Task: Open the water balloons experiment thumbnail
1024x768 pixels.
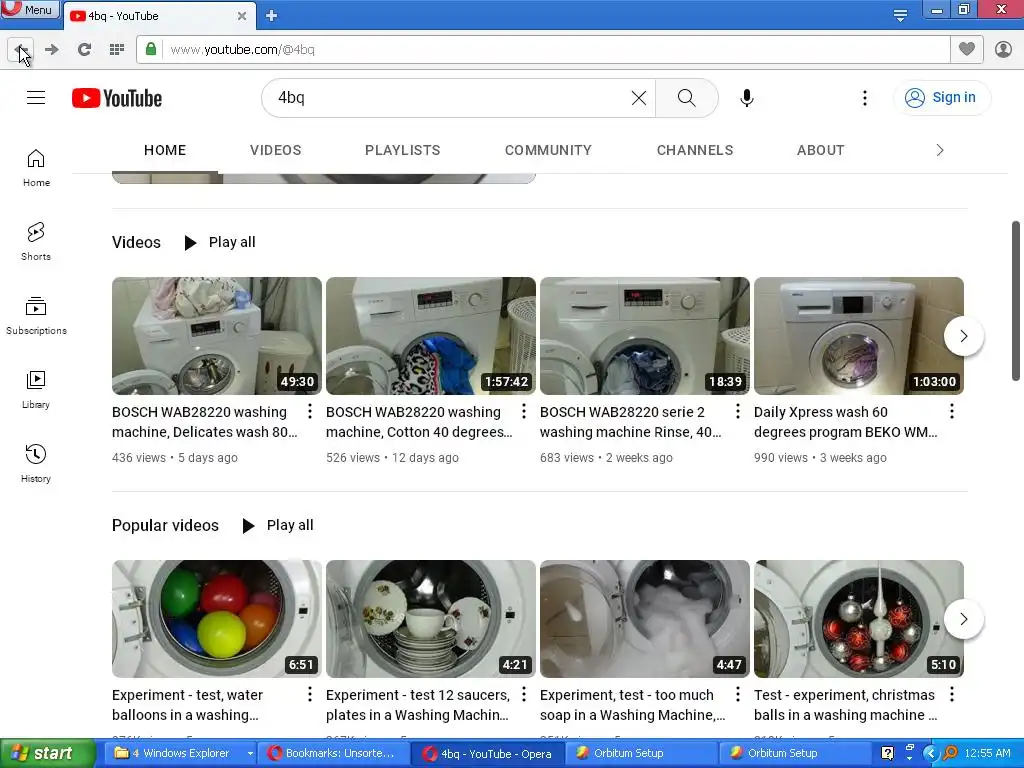Action: (x=217, y=618)
